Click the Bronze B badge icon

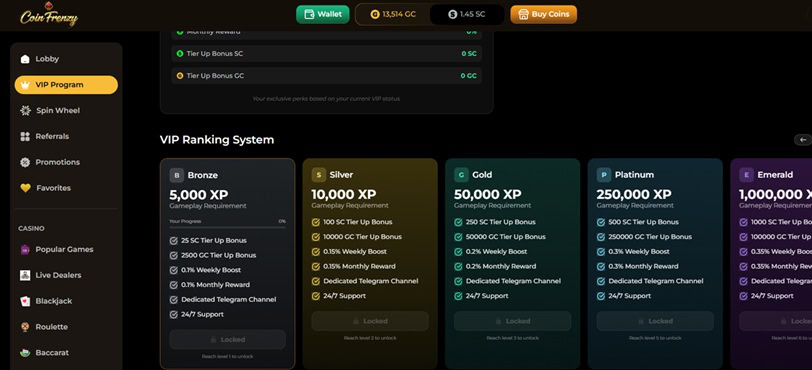point(177,175)
